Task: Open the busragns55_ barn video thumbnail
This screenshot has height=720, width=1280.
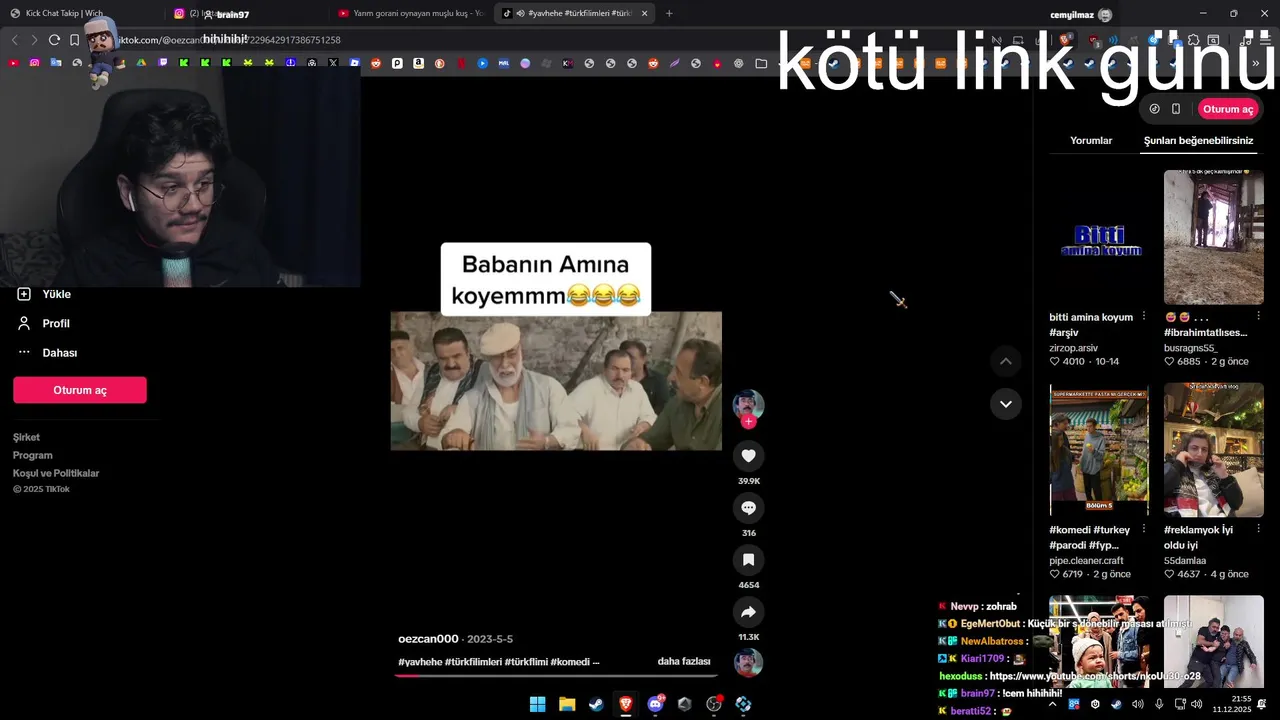Action: pos(1213,238)
